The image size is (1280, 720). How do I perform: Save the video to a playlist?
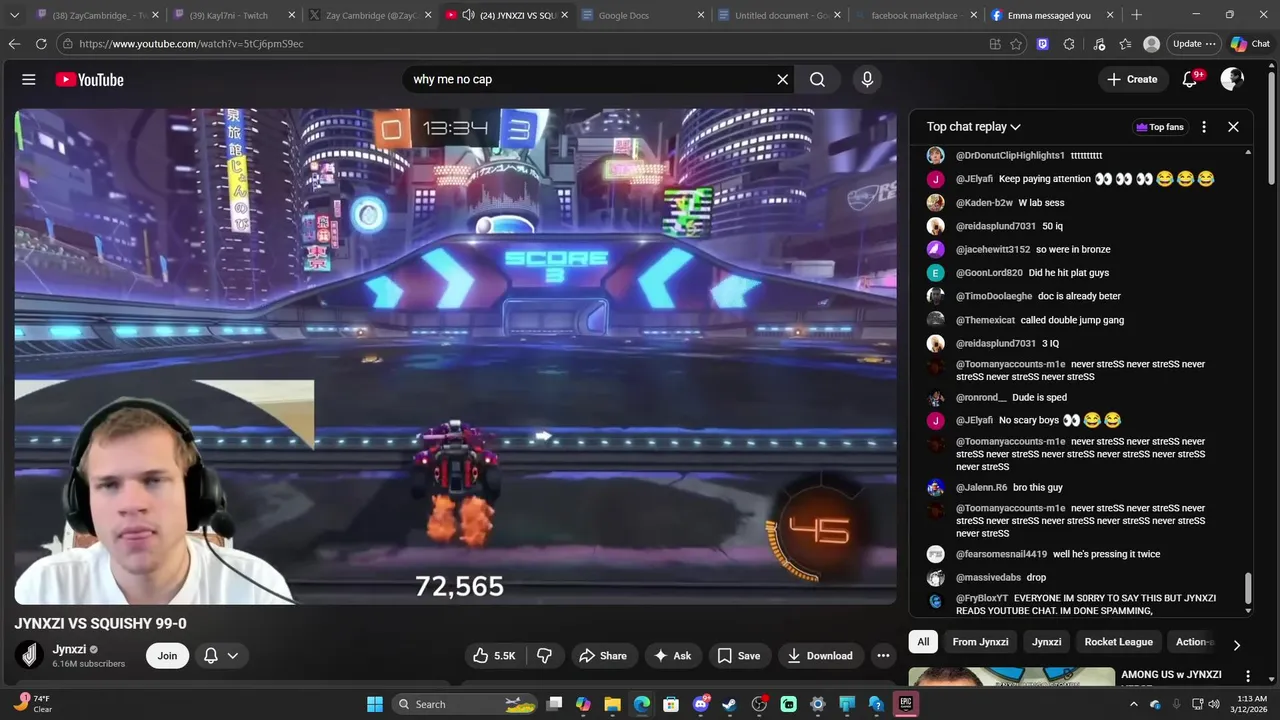coord(739,656)
